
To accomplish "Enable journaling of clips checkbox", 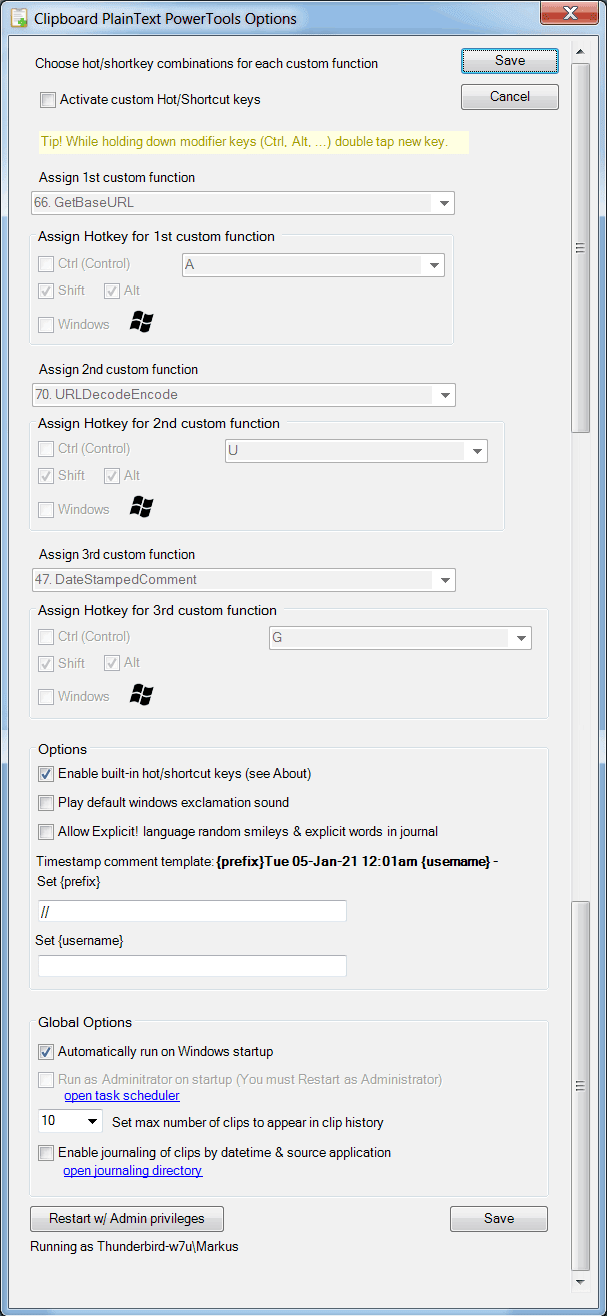I will [46, 1153].
